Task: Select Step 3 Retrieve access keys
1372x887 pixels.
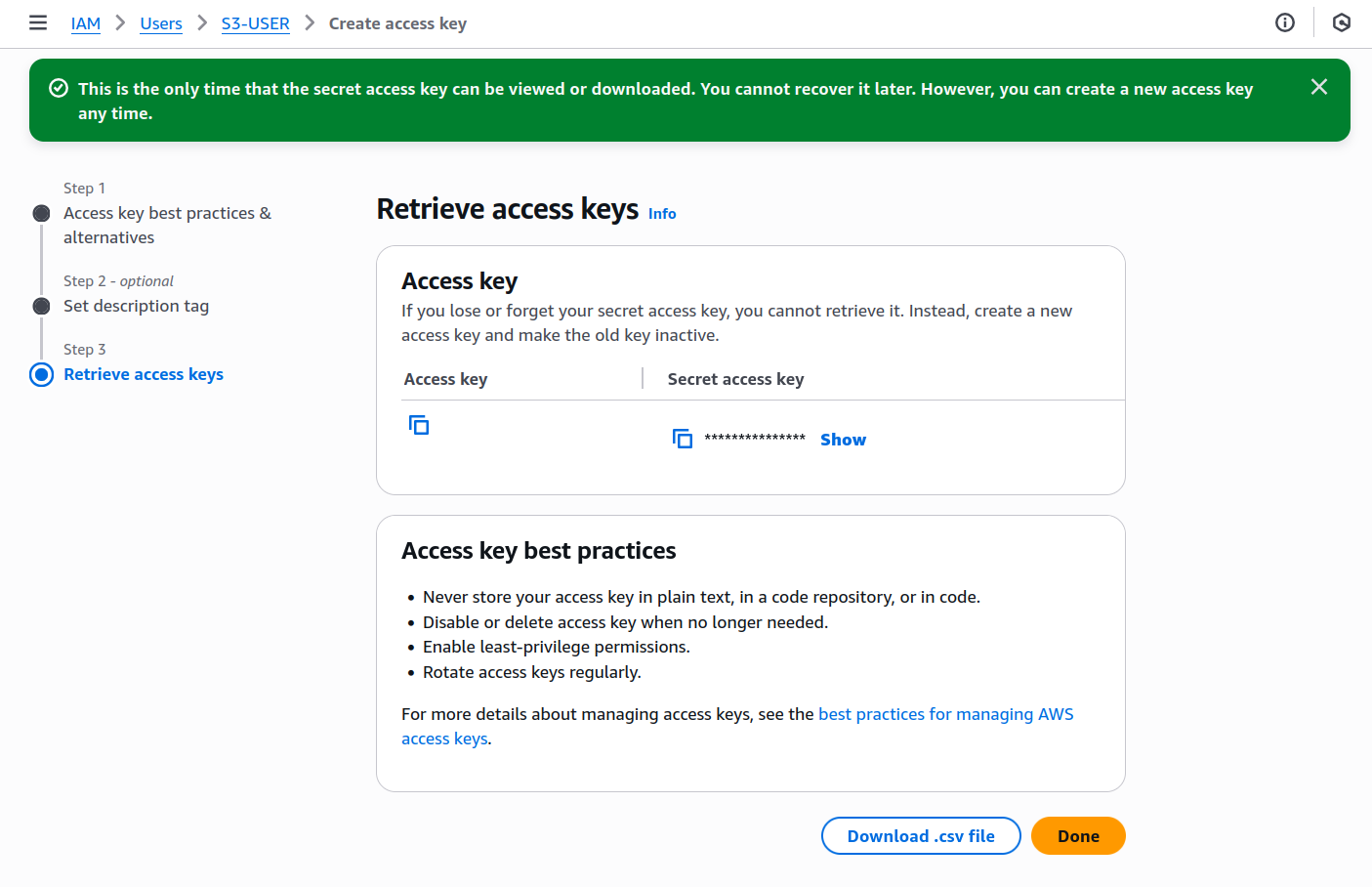Action: click(144, 374)
